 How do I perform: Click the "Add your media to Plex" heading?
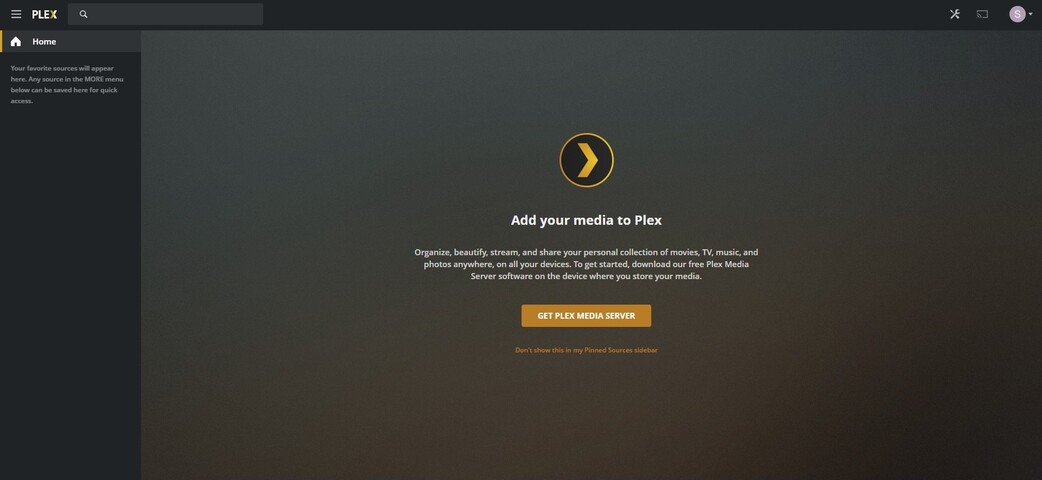click(x=586, y=220)
